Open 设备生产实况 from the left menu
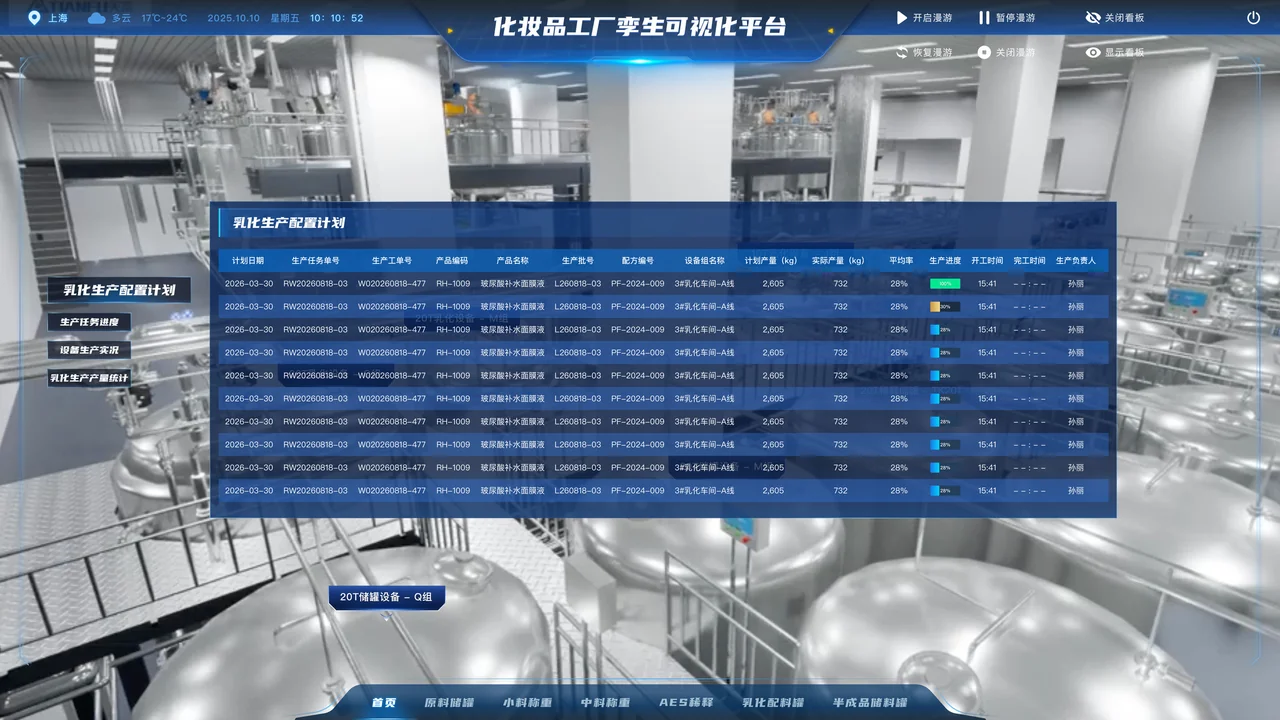 [x=89, y=350]
